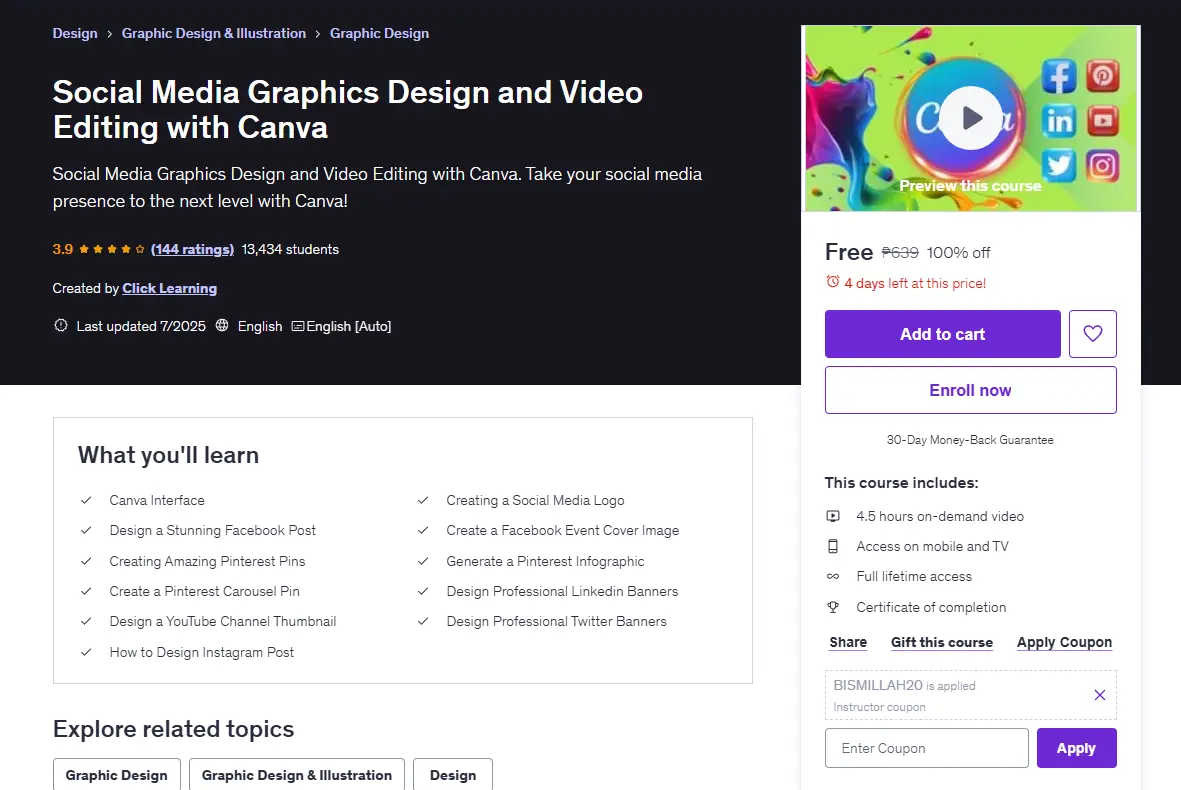Click the Instagram icon in course thumbnail

(x=1103, y=165)
